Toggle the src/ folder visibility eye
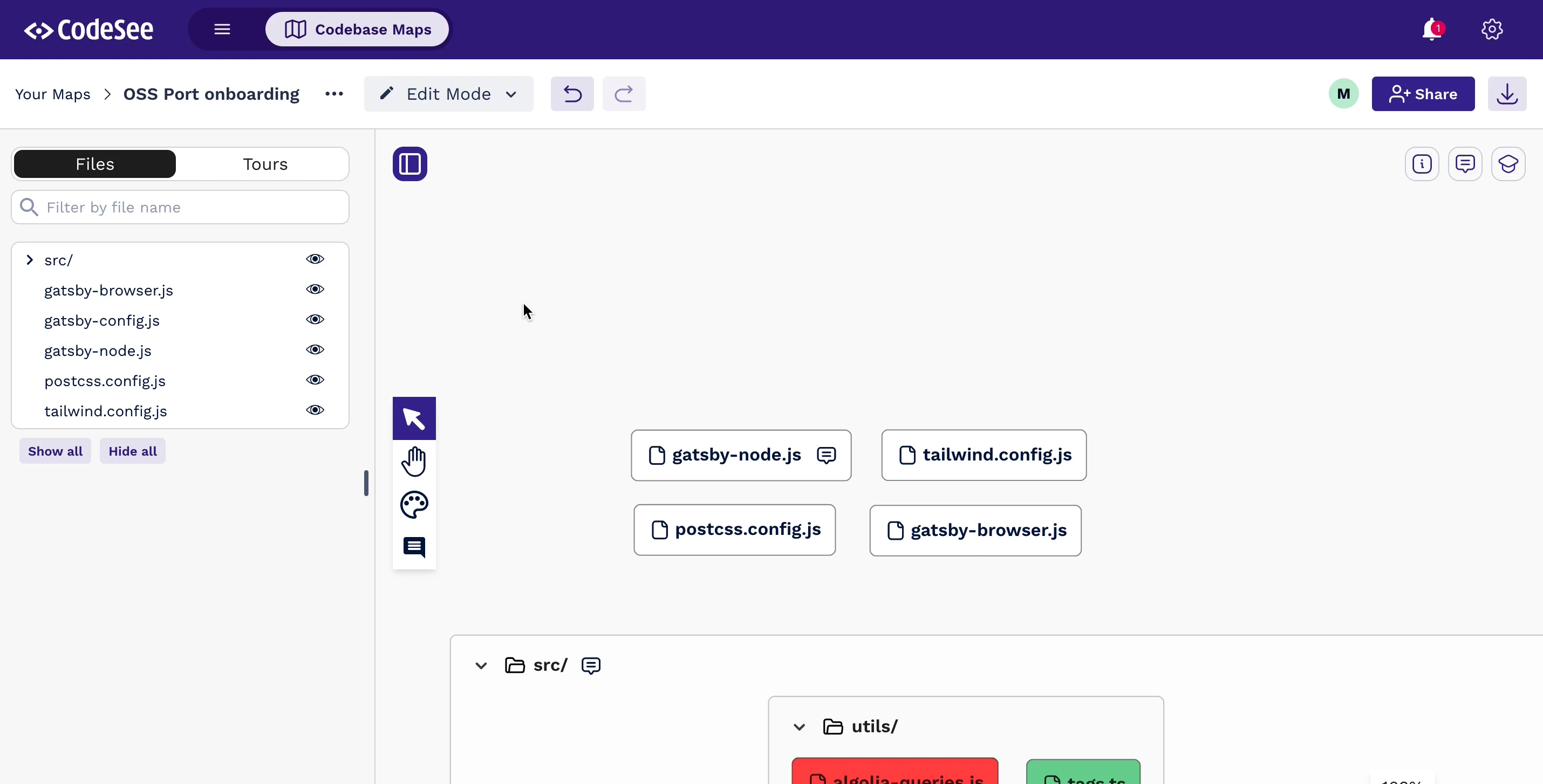 (x=315, y=258)
